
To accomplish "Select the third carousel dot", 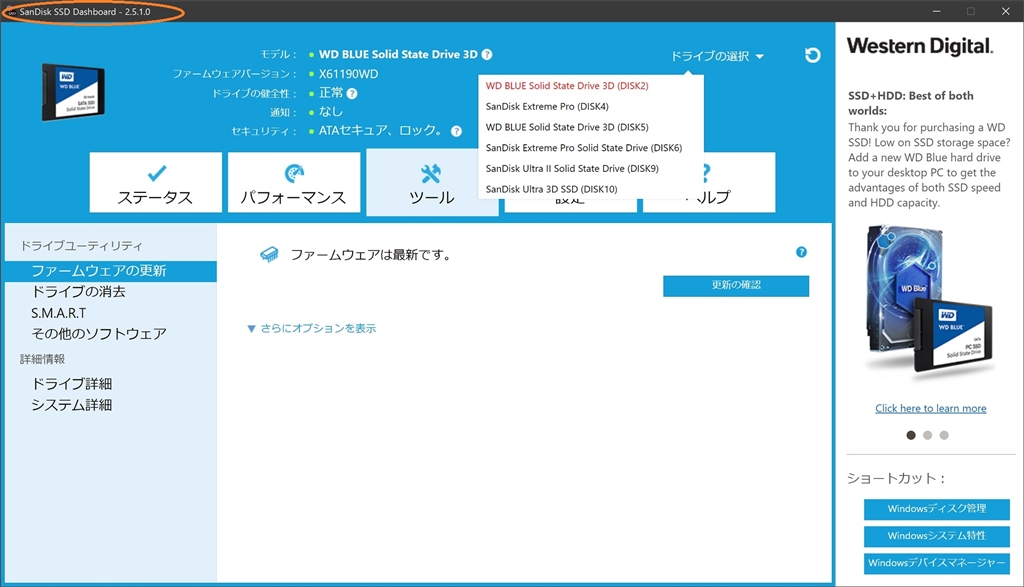I will tap(944, 436).
